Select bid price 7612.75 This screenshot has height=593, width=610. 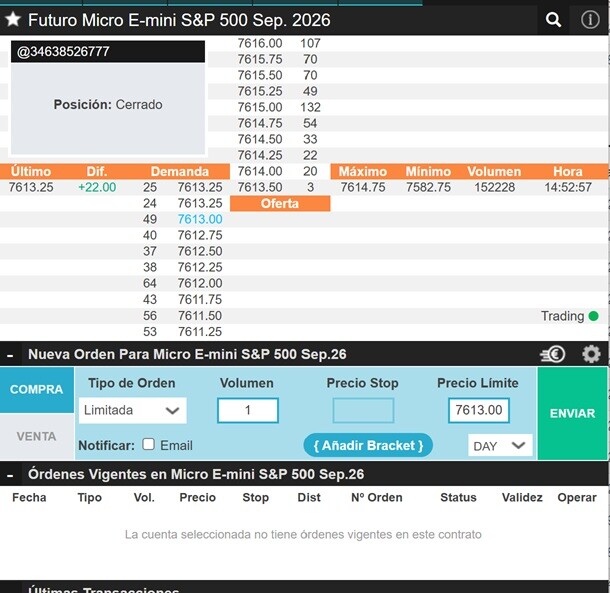tap(200, 235)
